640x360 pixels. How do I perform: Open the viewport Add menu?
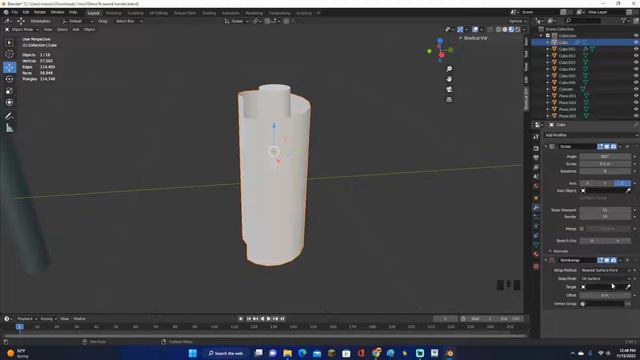[x=76, y=29]
